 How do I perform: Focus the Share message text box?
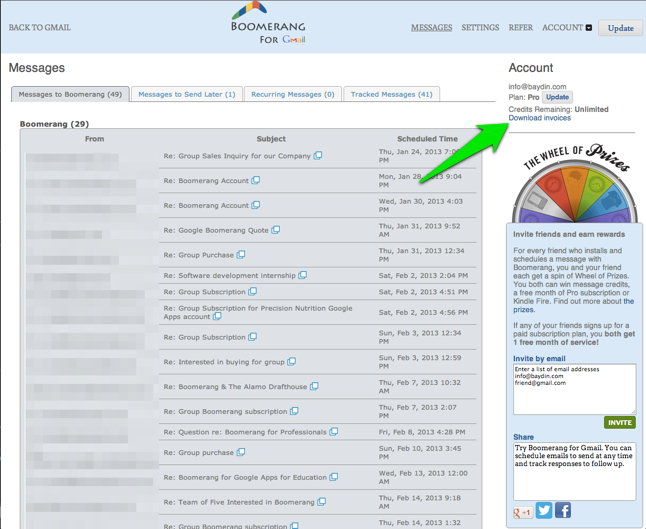[574, 471]
